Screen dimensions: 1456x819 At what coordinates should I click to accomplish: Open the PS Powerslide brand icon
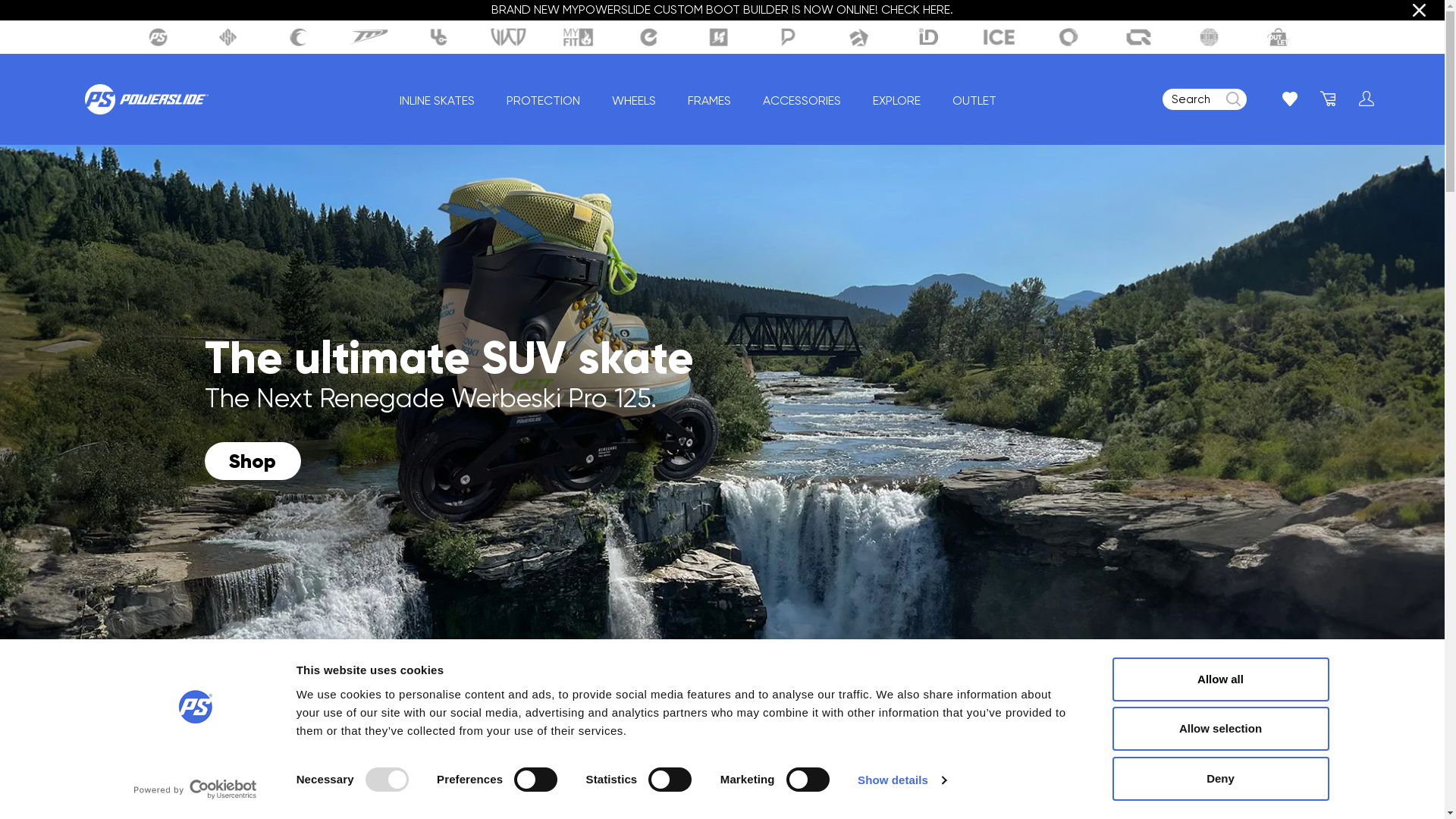[158, 37]
